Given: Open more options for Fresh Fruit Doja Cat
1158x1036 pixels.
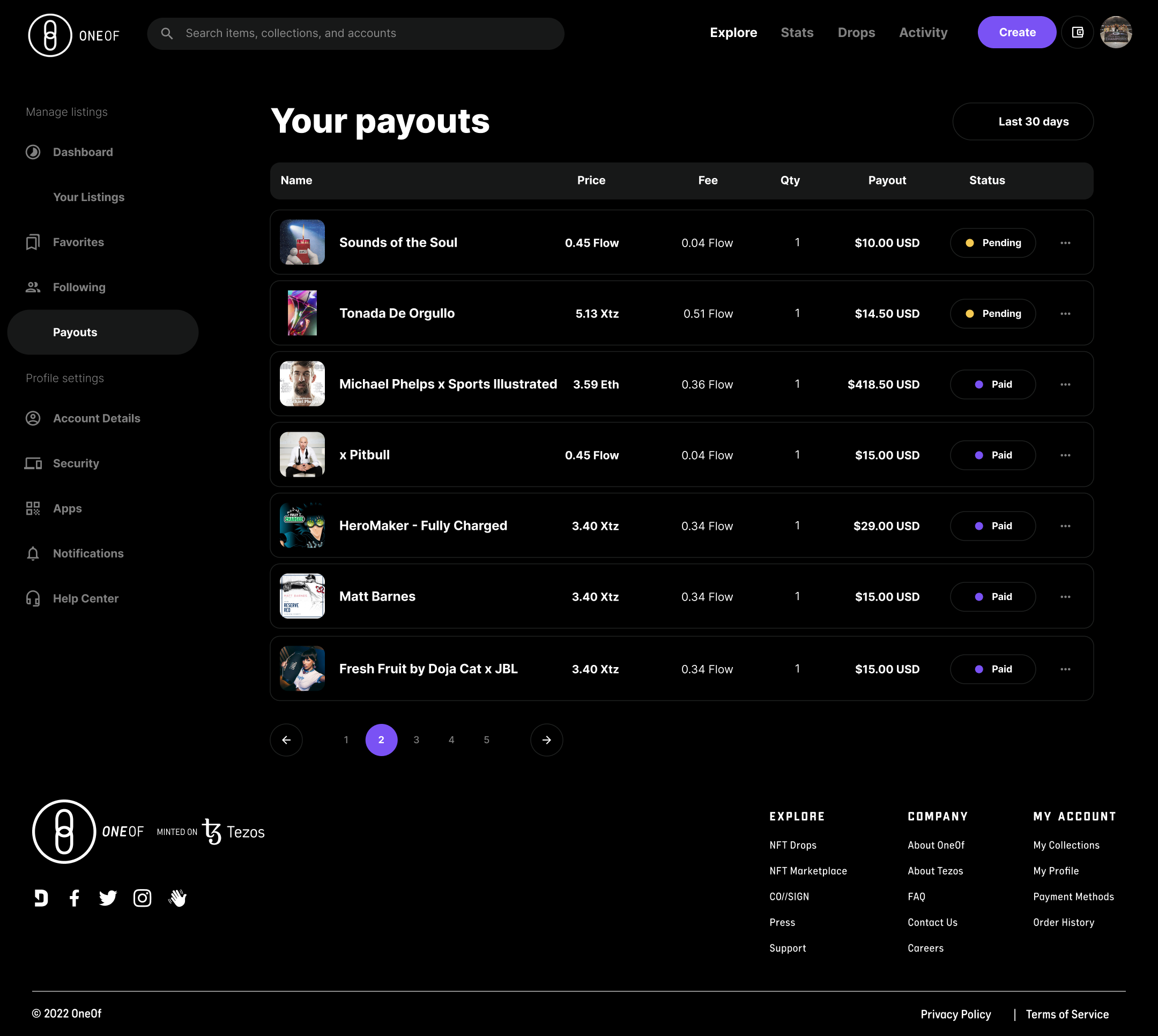Looking at the screenshot, I should point(1065,669).
